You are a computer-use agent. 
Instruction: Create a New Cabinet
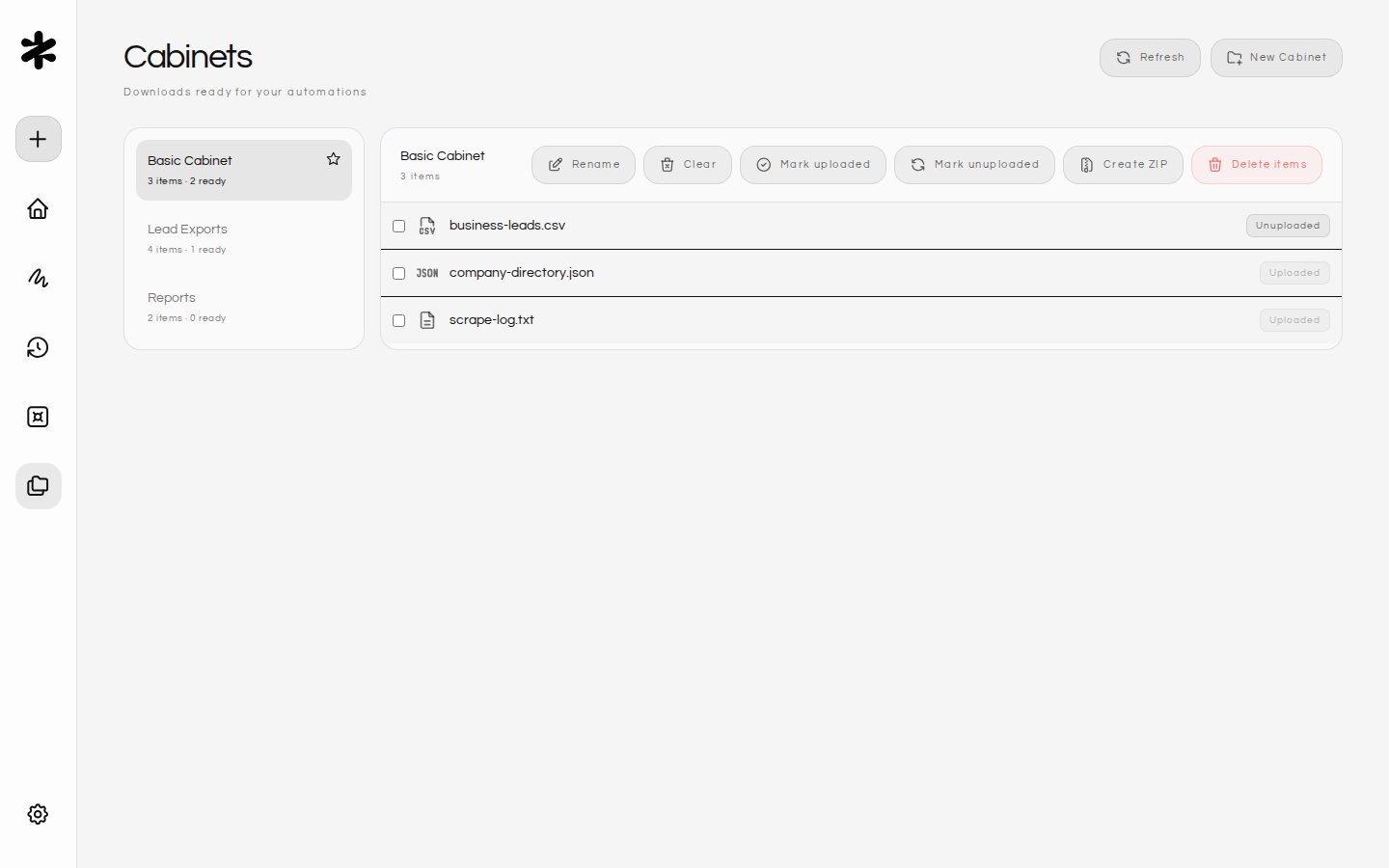(x=1276, y=58)
